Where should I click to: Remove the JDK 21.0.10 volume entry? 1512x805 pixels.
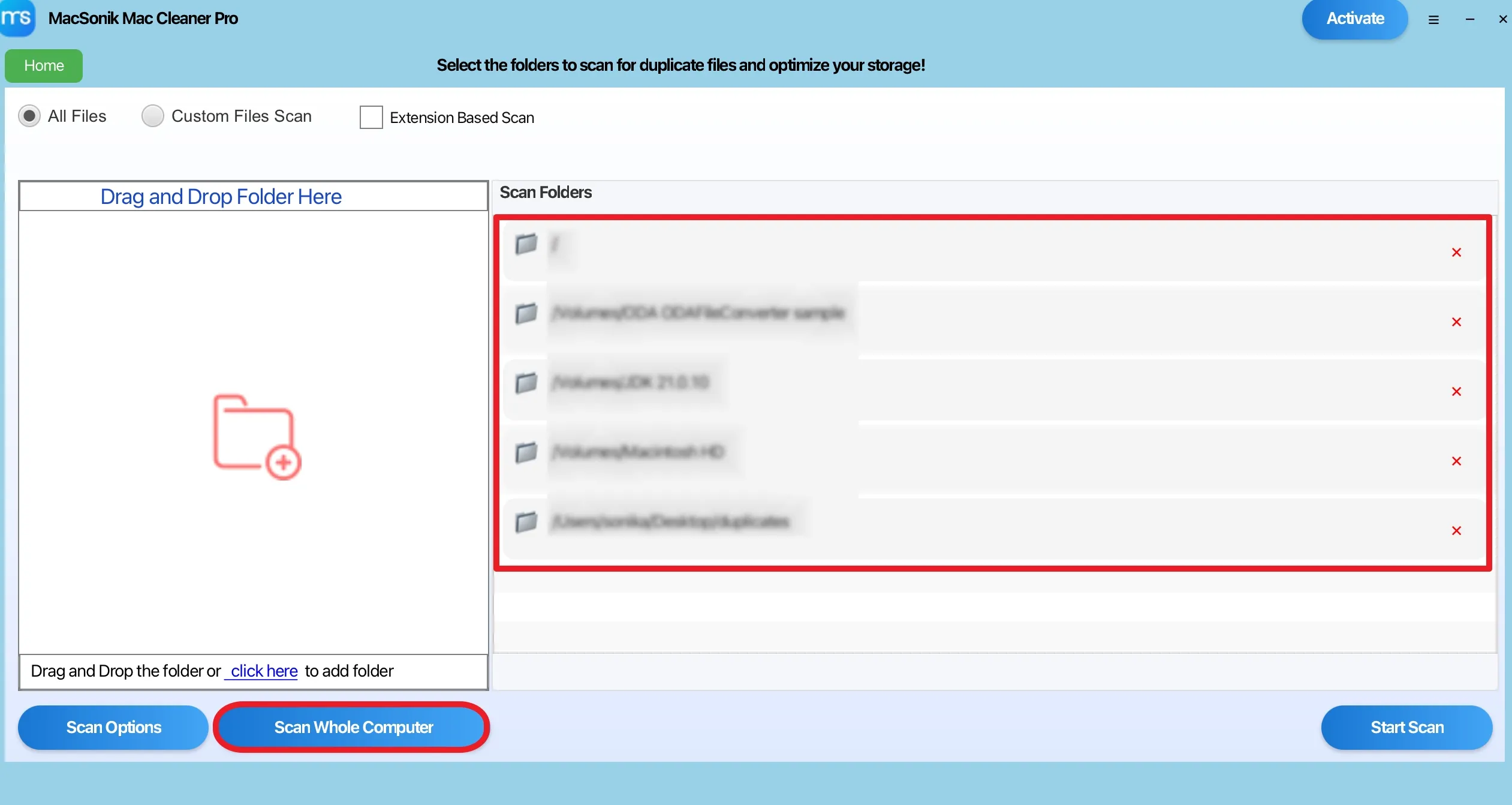point(1456,392)
